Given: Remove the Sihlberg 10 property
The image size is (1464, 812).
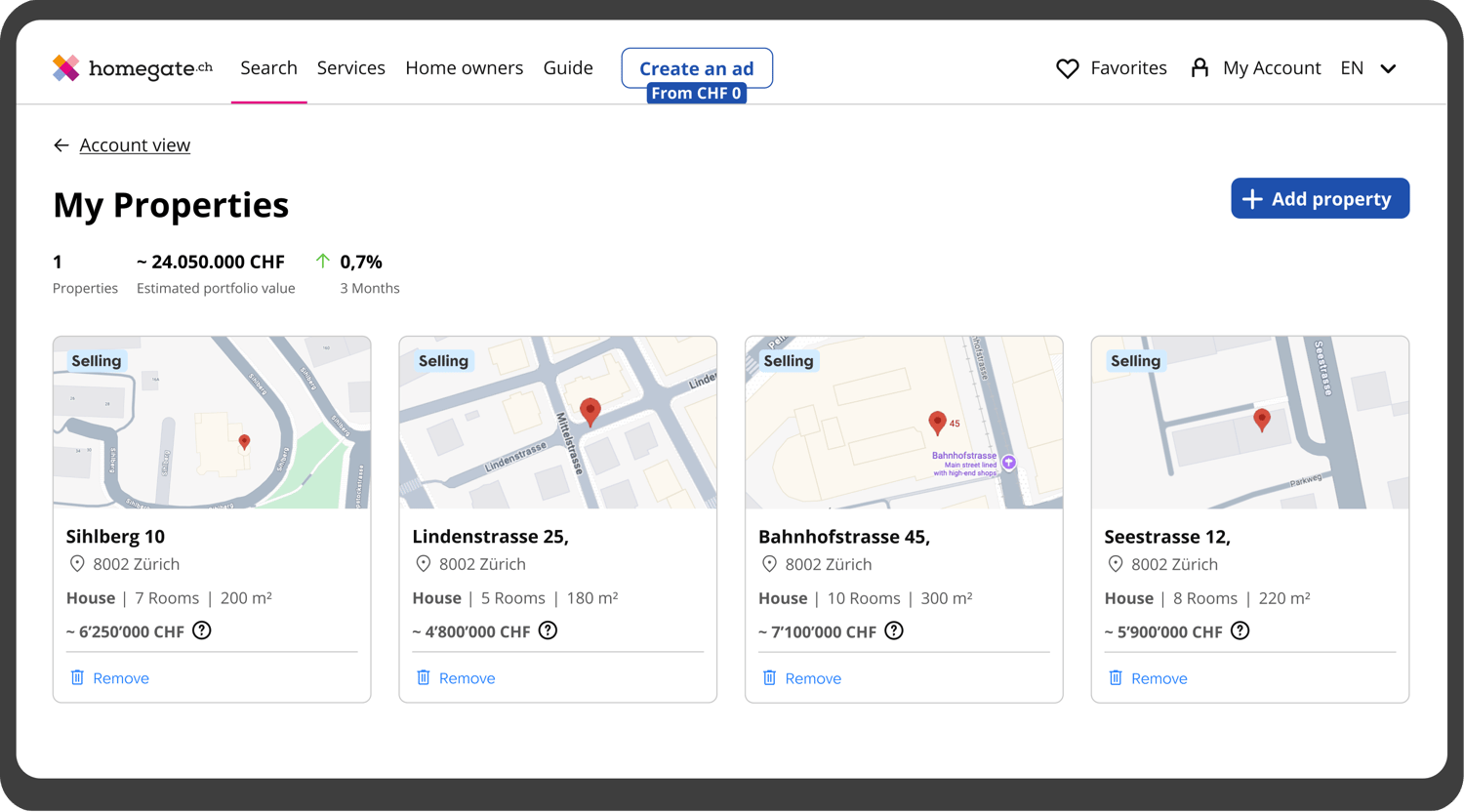Looking at the screenshot, I should (x=121, y=678).
